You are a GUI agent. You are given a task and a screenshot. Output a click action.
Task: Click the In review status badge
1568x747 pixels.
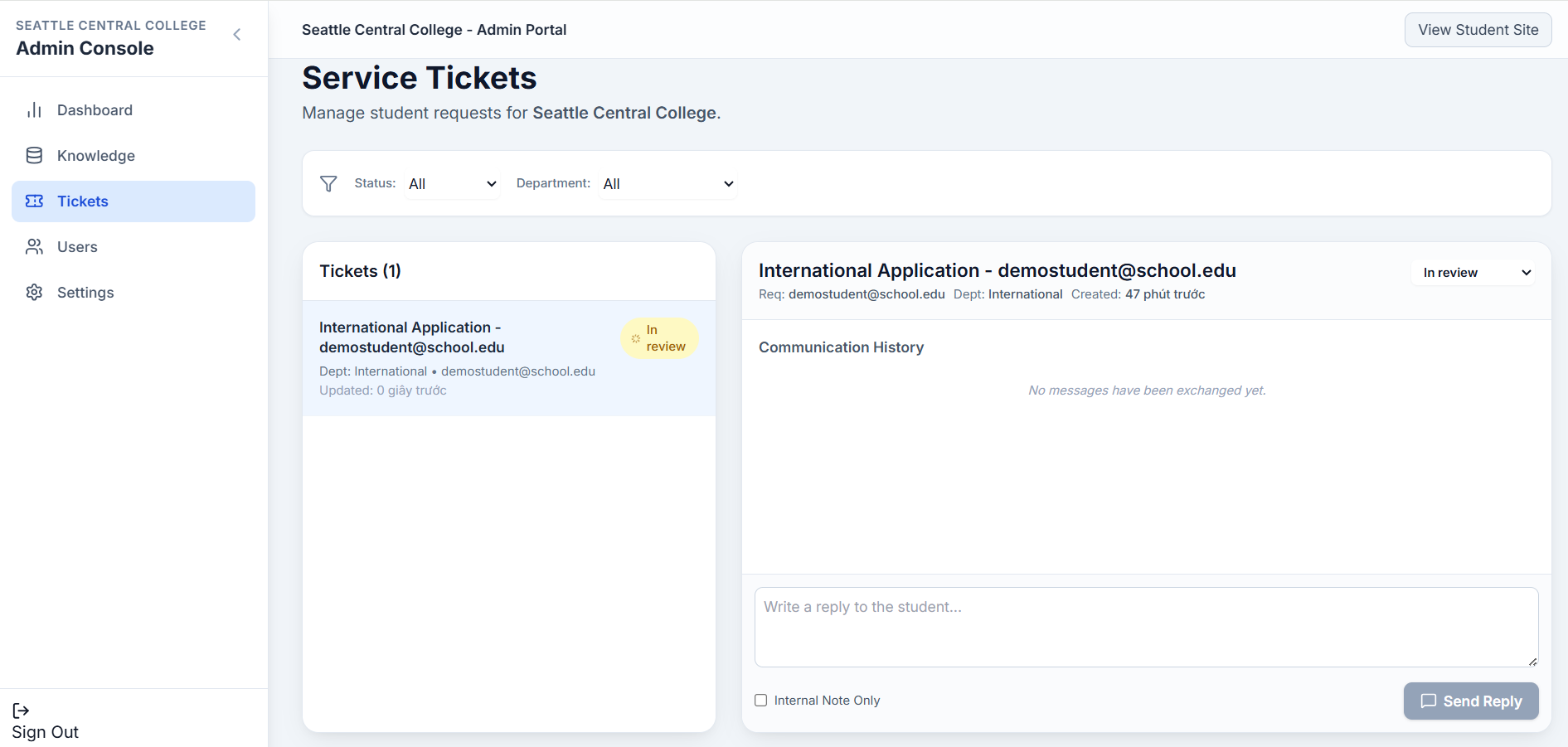click(x=660, y=338)
